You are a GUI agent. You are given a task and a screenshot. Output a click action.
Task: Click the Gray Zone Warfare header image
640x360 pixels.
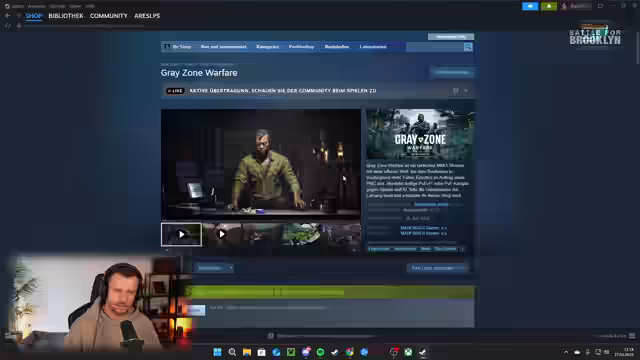[420, 134]
